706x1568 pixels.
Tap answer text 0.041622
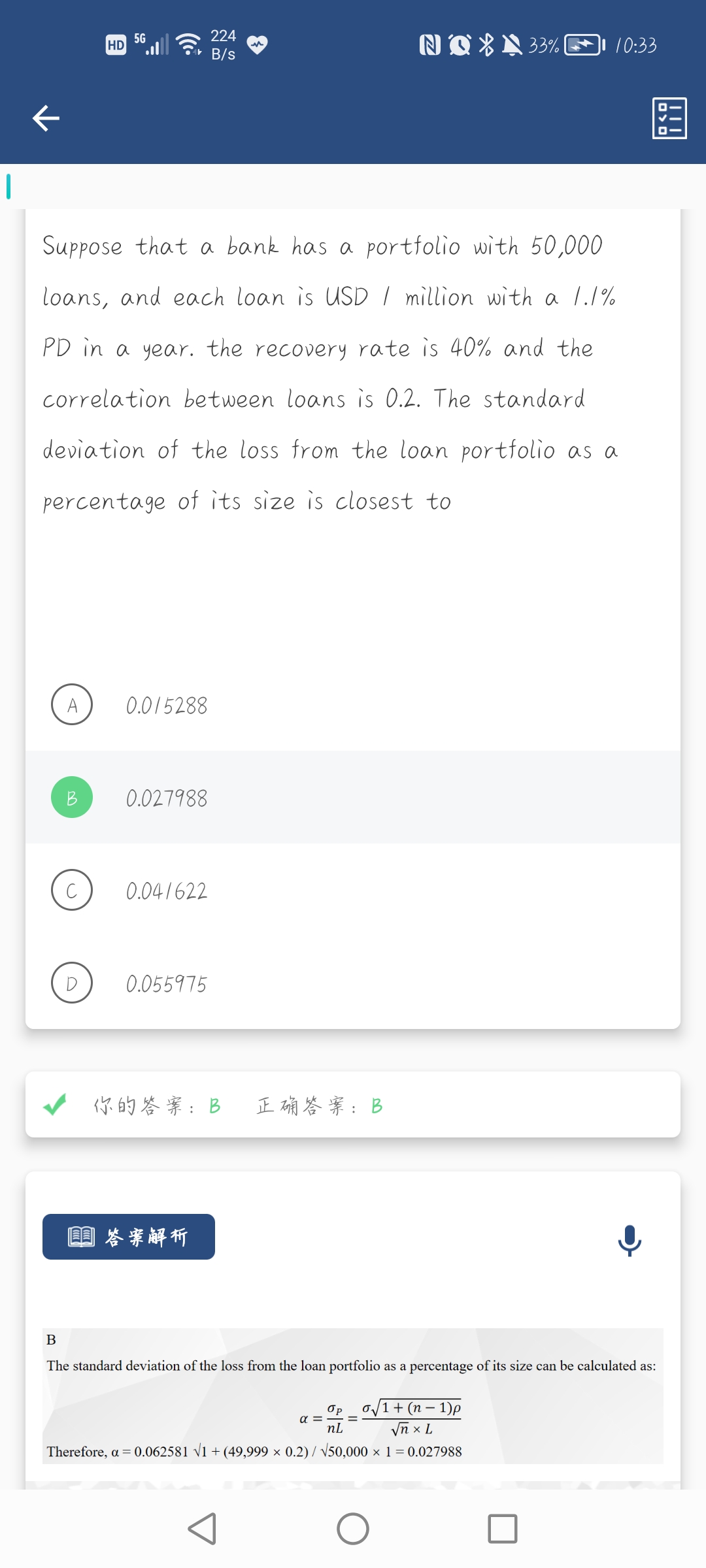click(167, 891)
